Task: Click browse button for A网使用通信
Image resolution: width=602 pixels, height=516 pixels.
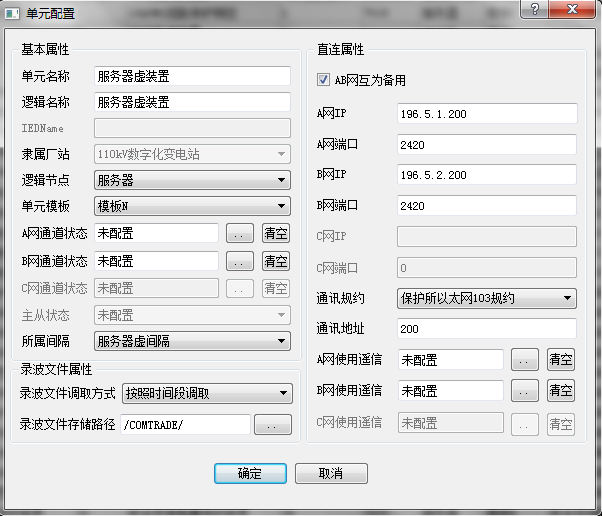Action: pos(525,359)
